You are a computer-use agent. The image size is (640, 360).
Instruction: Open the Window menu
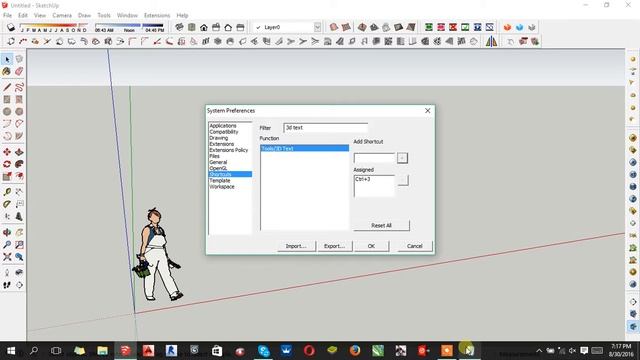tap(127, 16)
